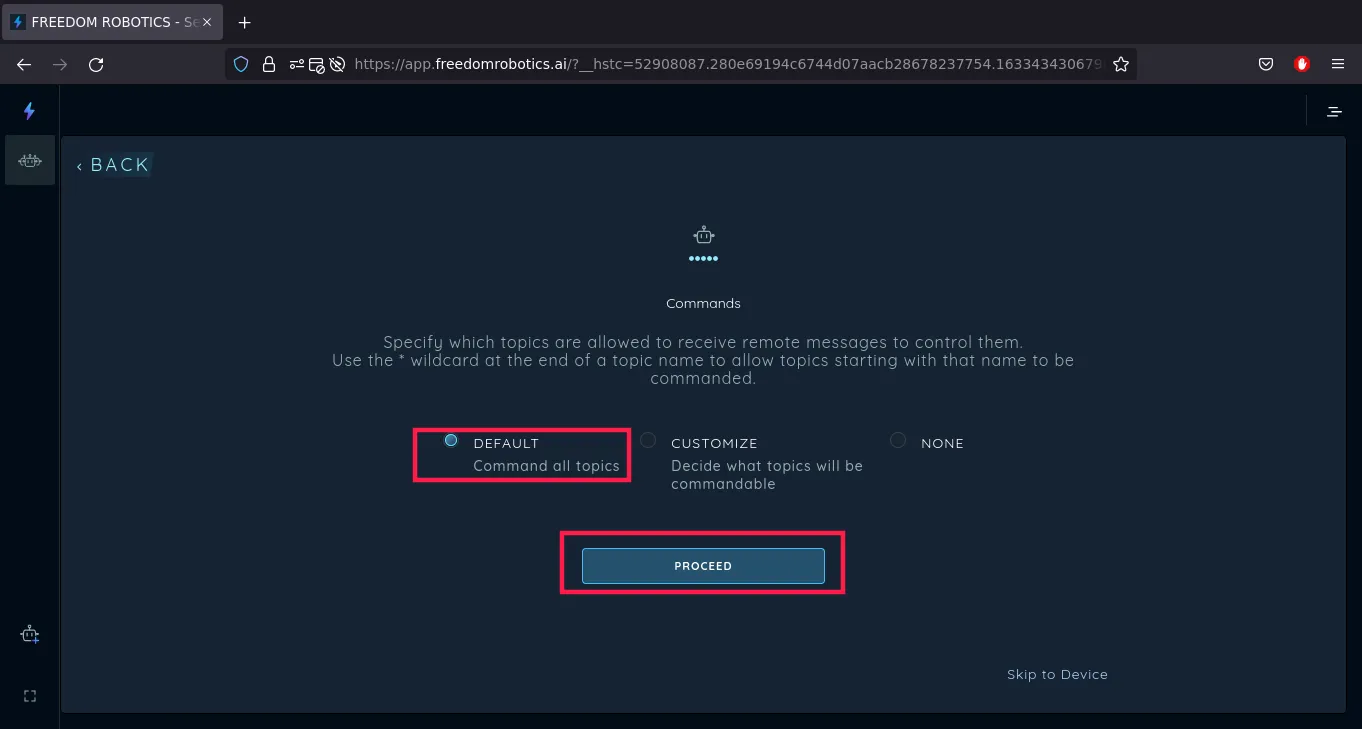Open the robot fleet sidebar icon
This screenshot has height=729, width=1362.
point(30,160)
